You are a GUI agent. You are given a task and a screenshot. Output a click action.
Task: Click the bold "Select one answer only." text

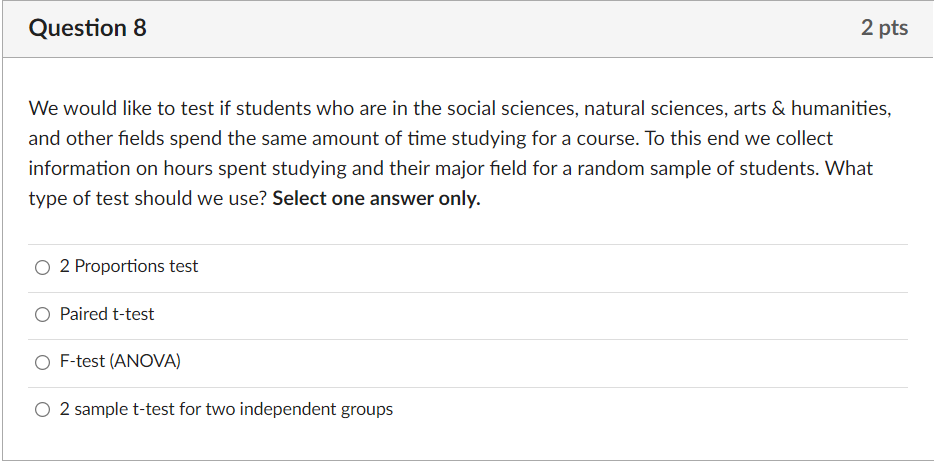376,198
